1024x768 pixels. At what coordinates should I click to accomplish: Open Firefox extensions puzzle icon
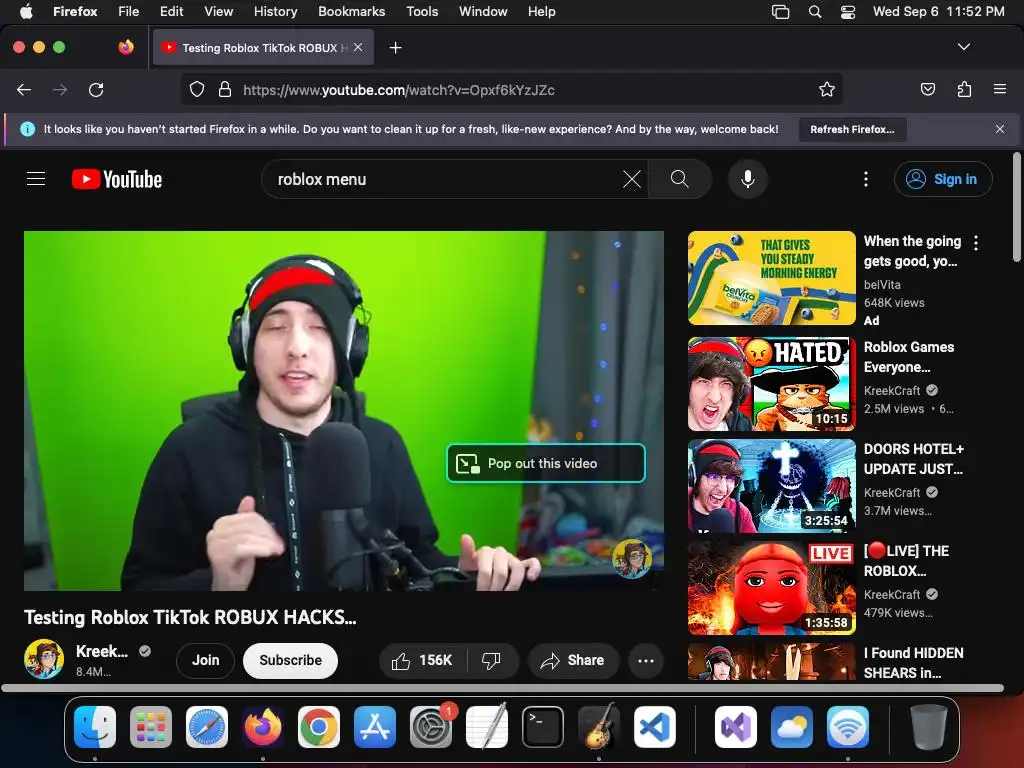[x=964, y=89]
